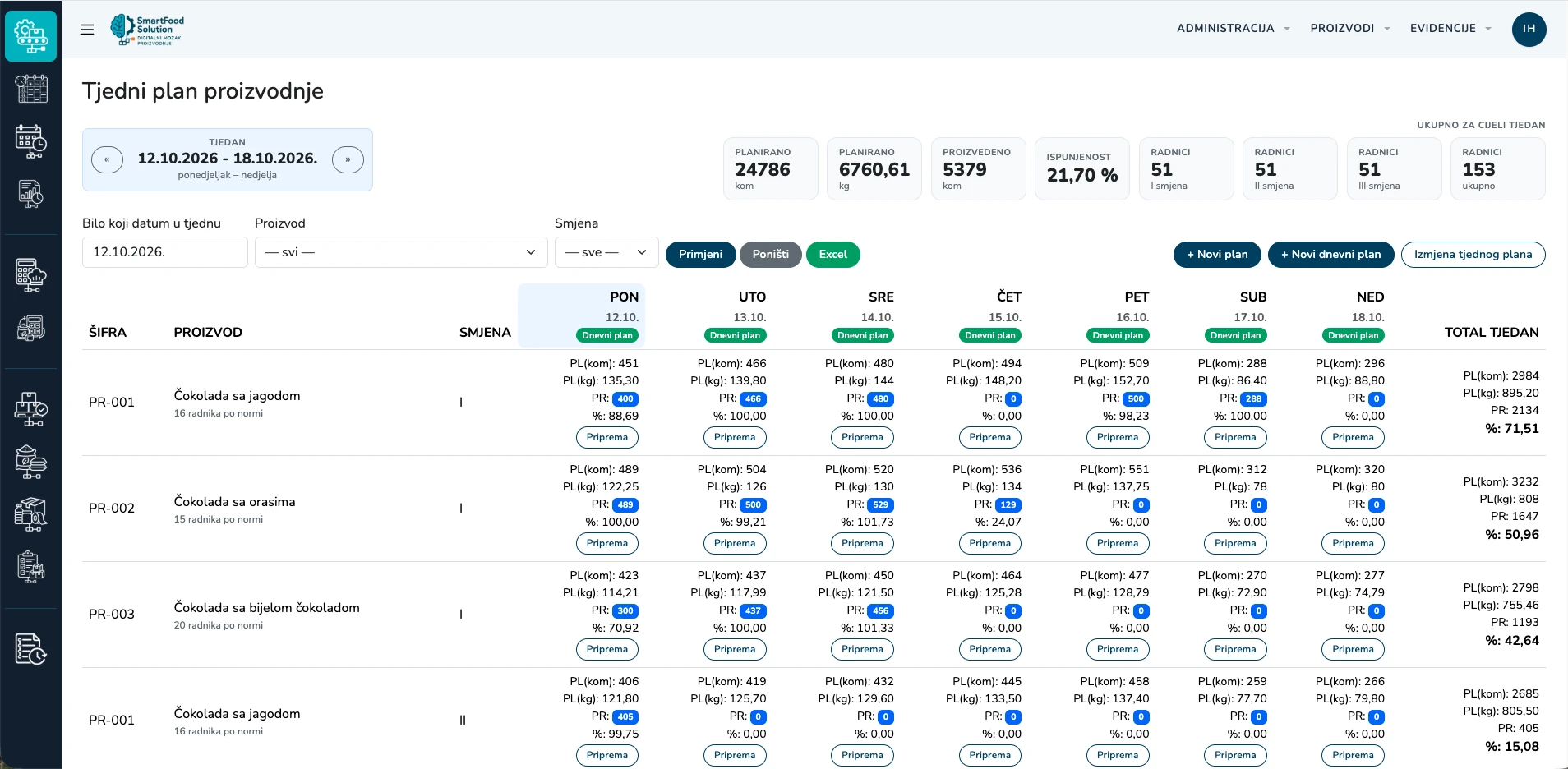Open the package with checkmark sidebar icon
This screenshot has height=769, width=1568.
[x=31, y=408]
